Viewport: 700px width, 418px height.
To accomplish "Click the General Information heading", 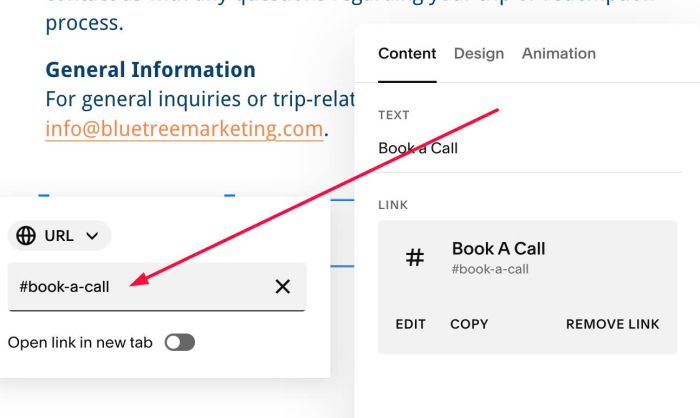I will [x=150, y=70].
